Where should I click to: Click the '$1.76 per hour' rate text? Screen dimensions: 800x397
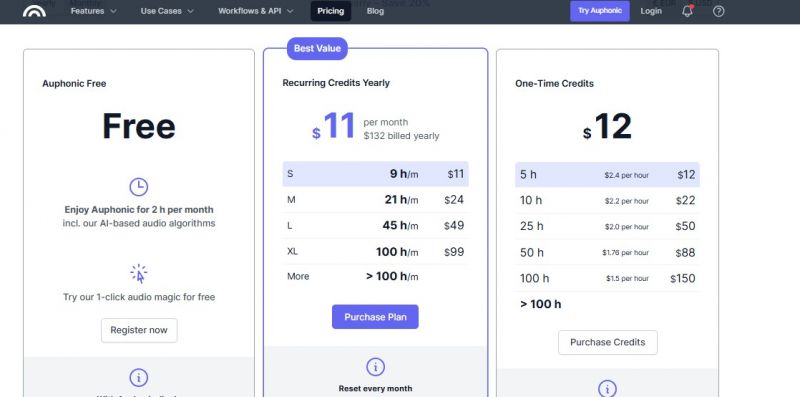tap(626, 253)
